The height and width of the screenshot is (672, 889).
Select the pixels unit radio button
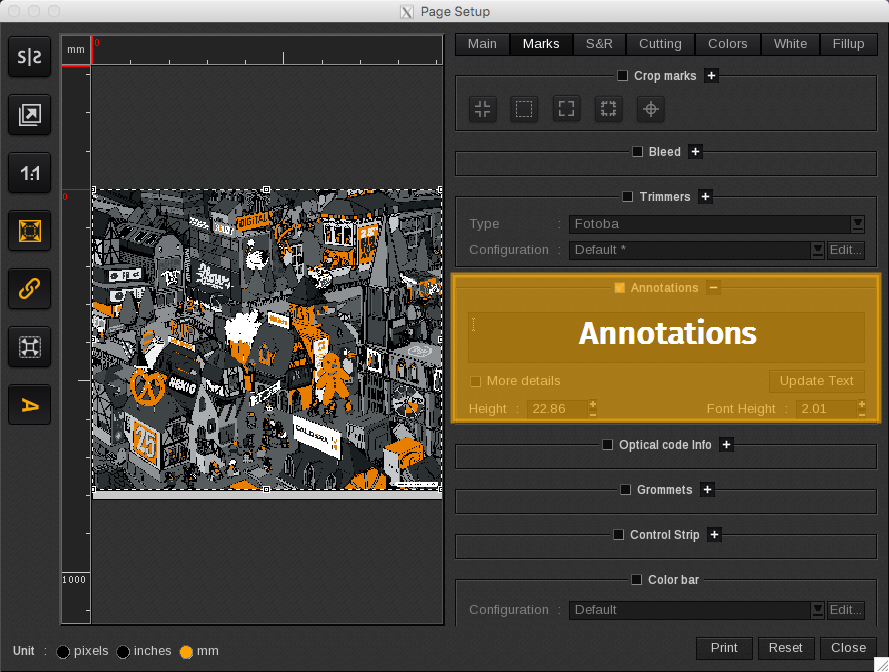(x=63, y=652)
